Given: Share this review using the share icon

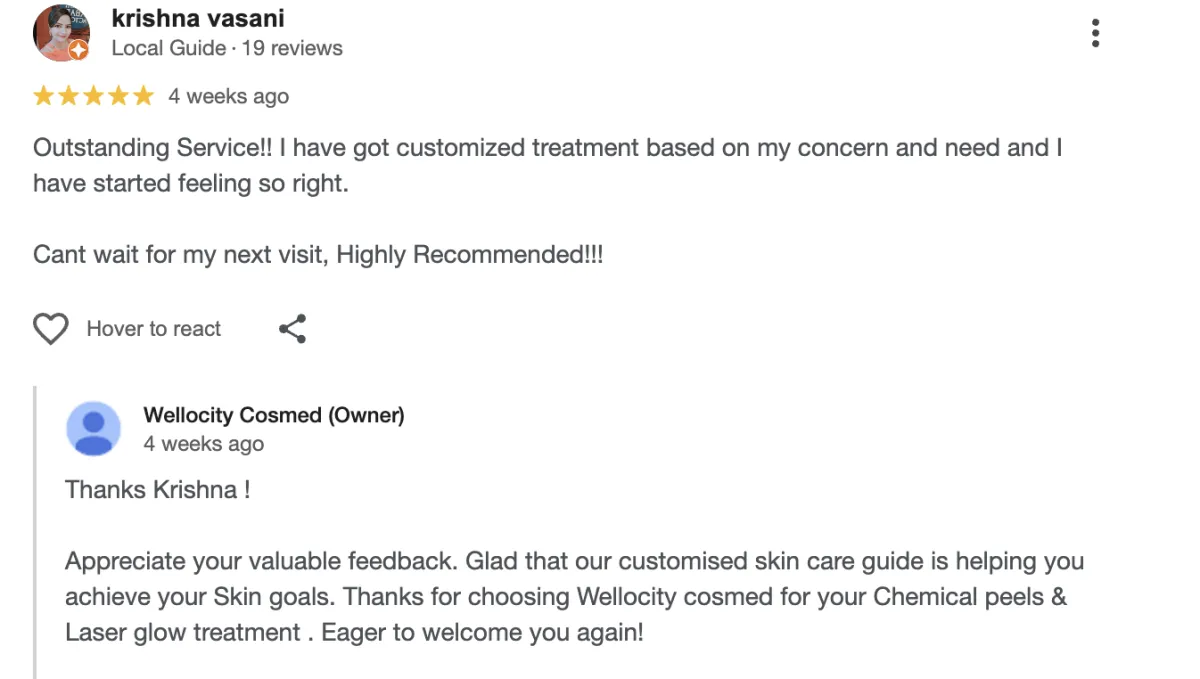Looking at the screenshot, I should click(x=292, y=329).
